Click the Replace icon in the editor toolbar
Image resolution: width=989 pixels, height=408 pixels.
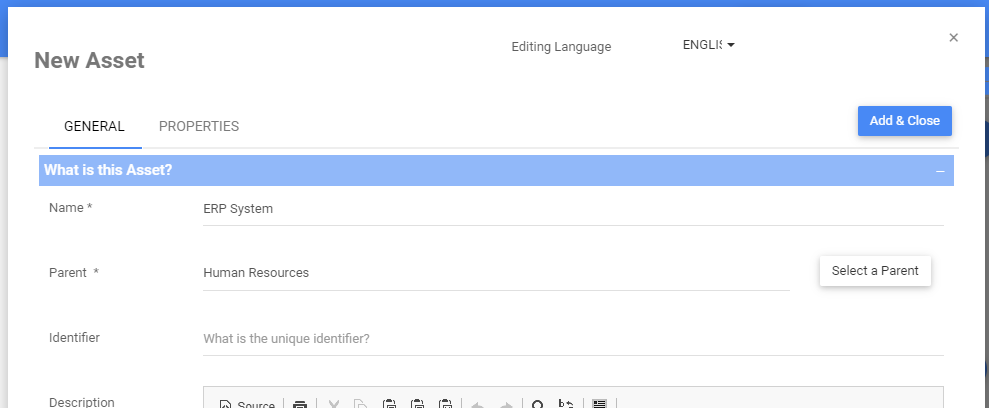pos(566,405)
